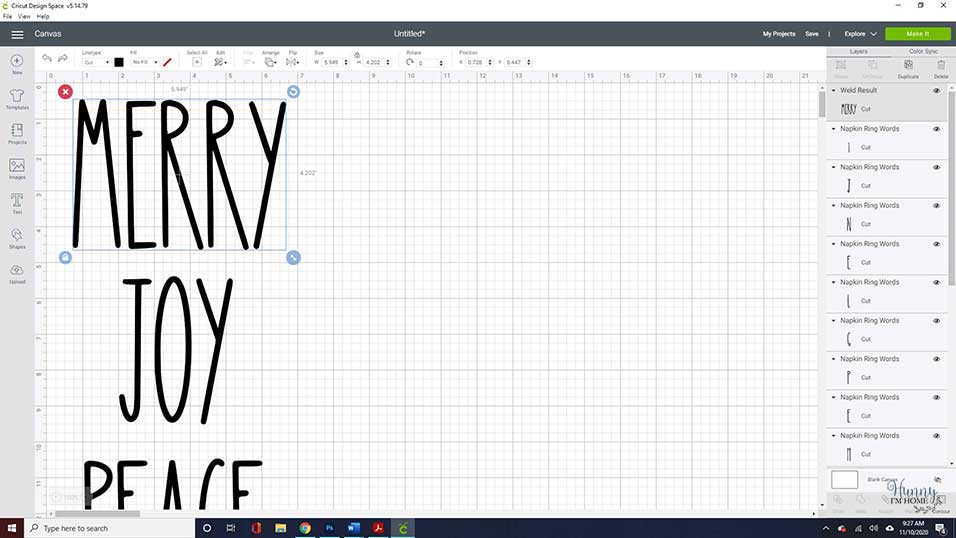Click the rotate handle on MERRY selection
This screenshot has height=538, width=956.
pos(293,91)
